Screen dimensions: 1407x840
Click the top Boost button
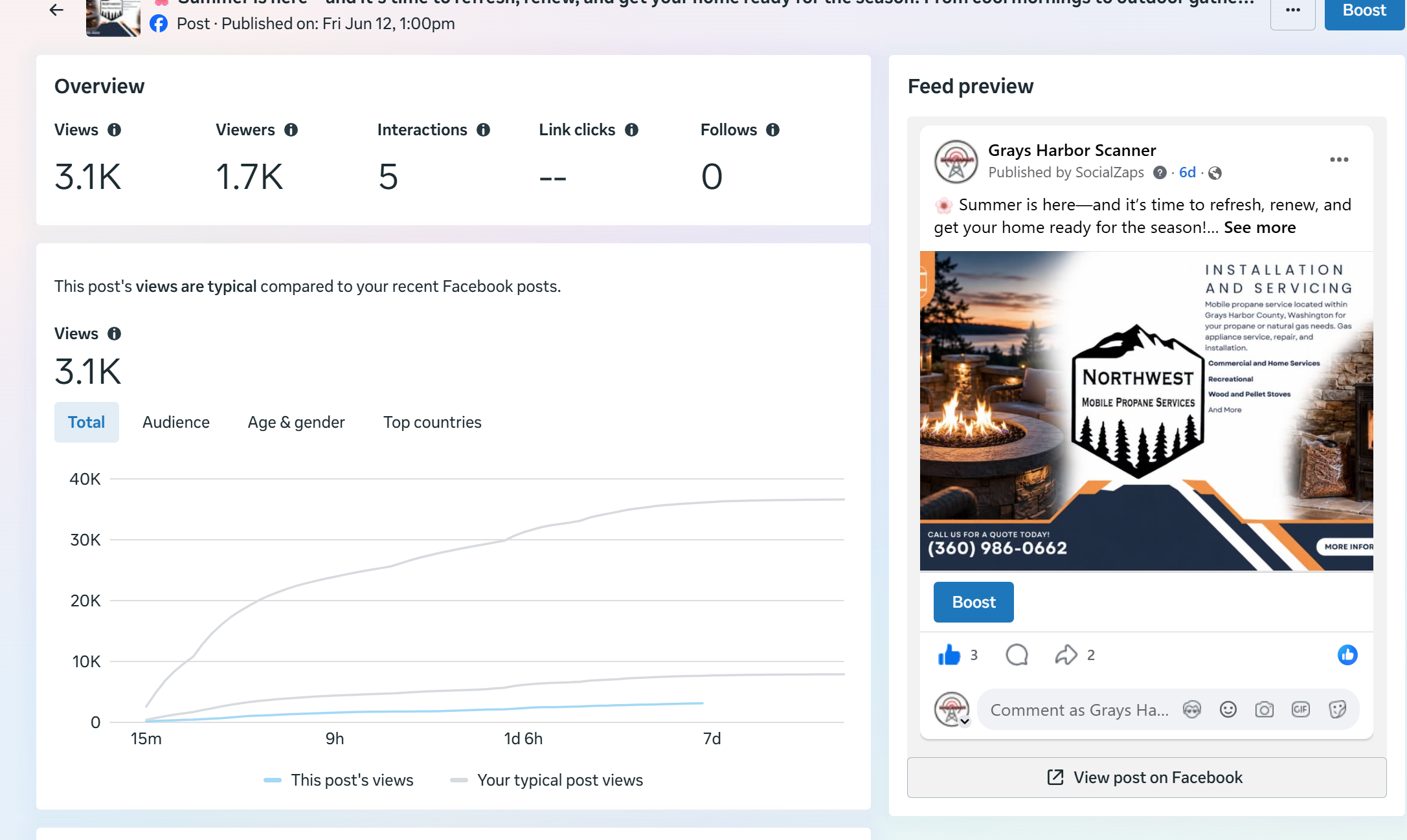coord(1364,12)
